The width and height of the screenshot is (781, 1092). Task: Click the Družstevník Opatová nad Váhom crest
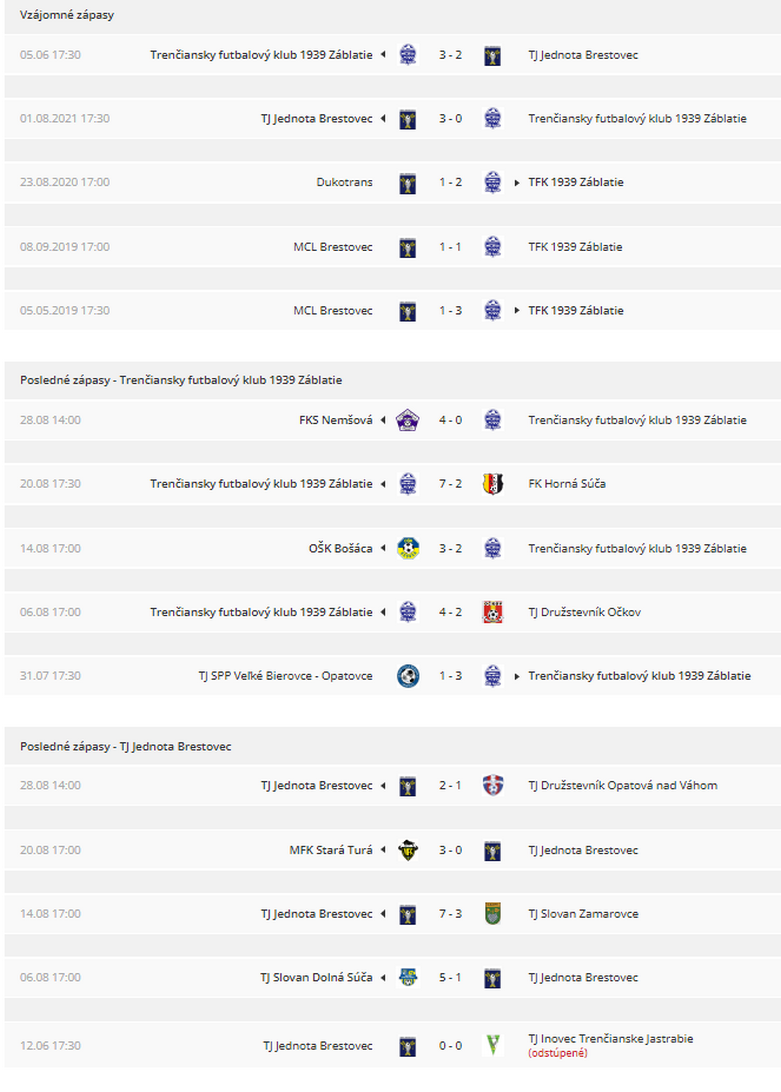coord(493,785)
